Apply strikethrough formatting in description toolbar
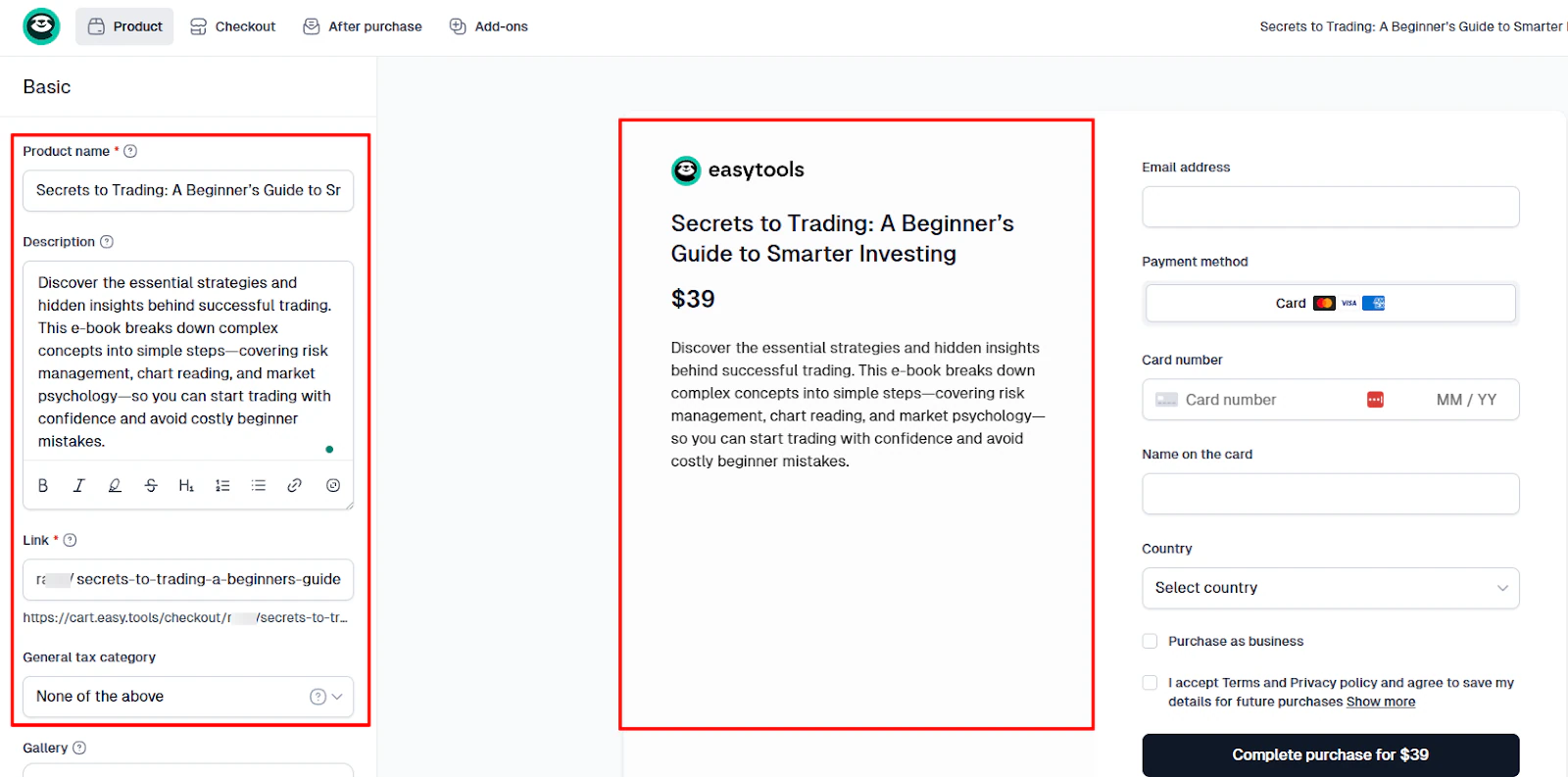The image size is (1568, 777). [151, 485]
